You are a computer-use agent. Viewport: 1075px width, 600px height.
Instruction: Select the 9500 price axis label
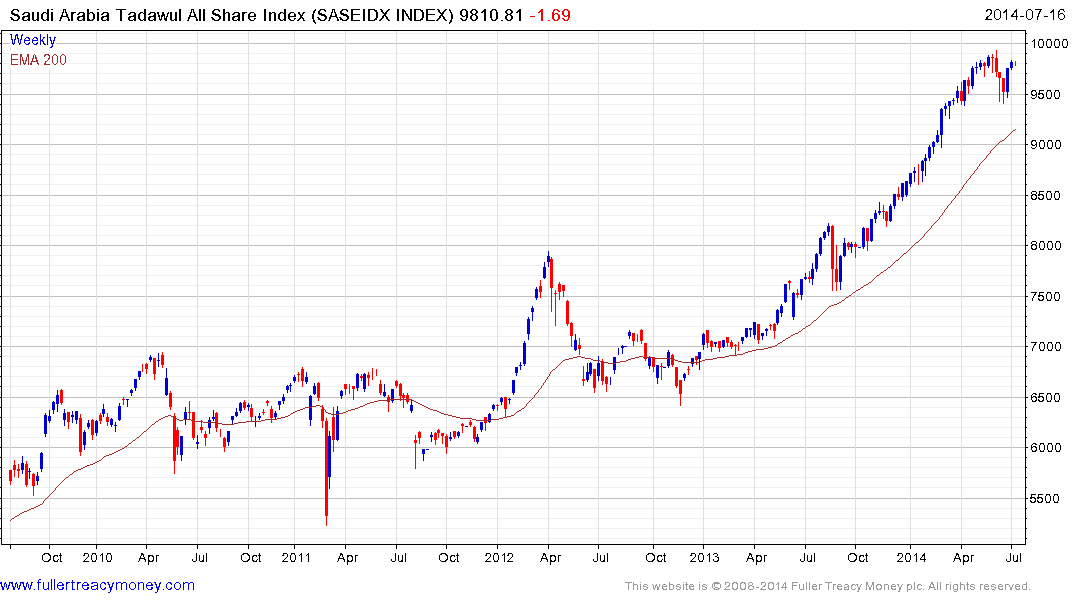click(1046, 95)
